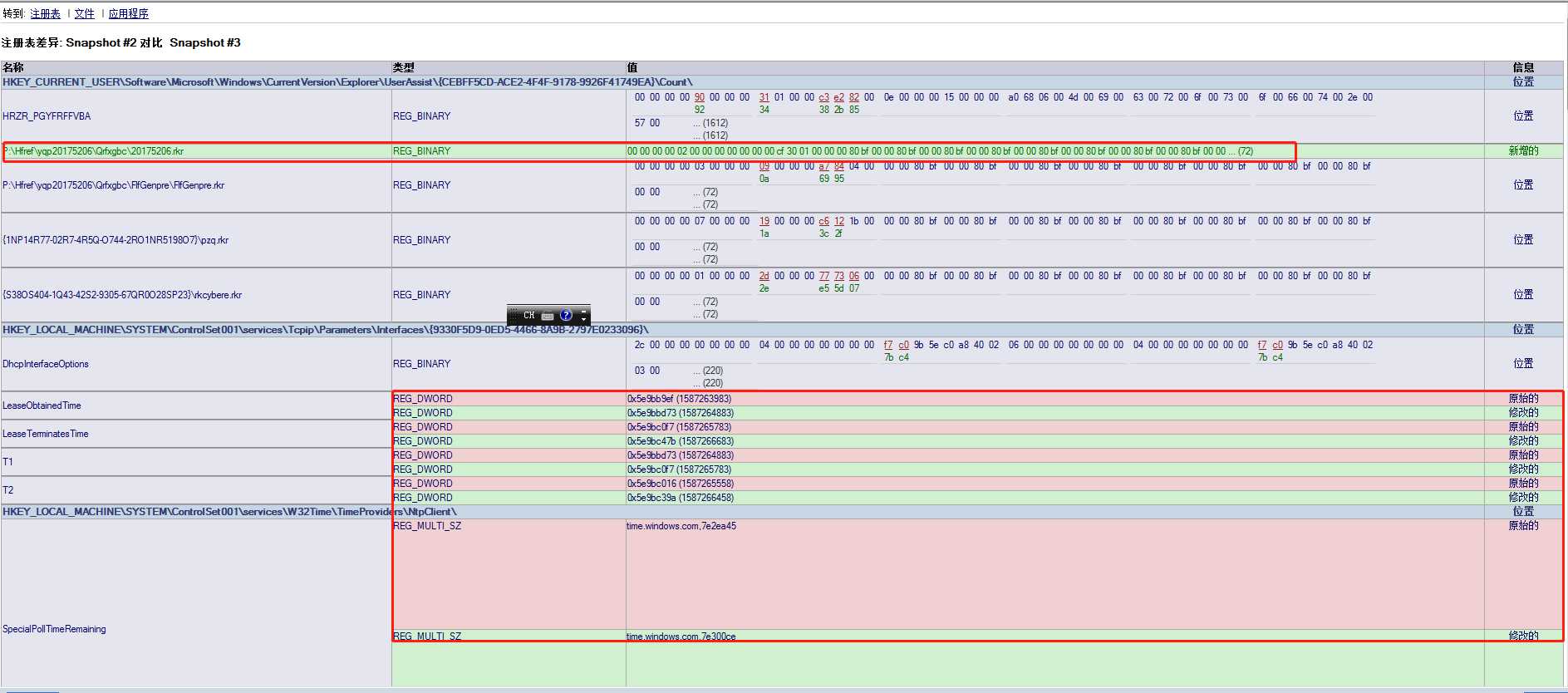
Task: Click the 信息 column header
Action: pyautogui.click(x=1523, y=67)
